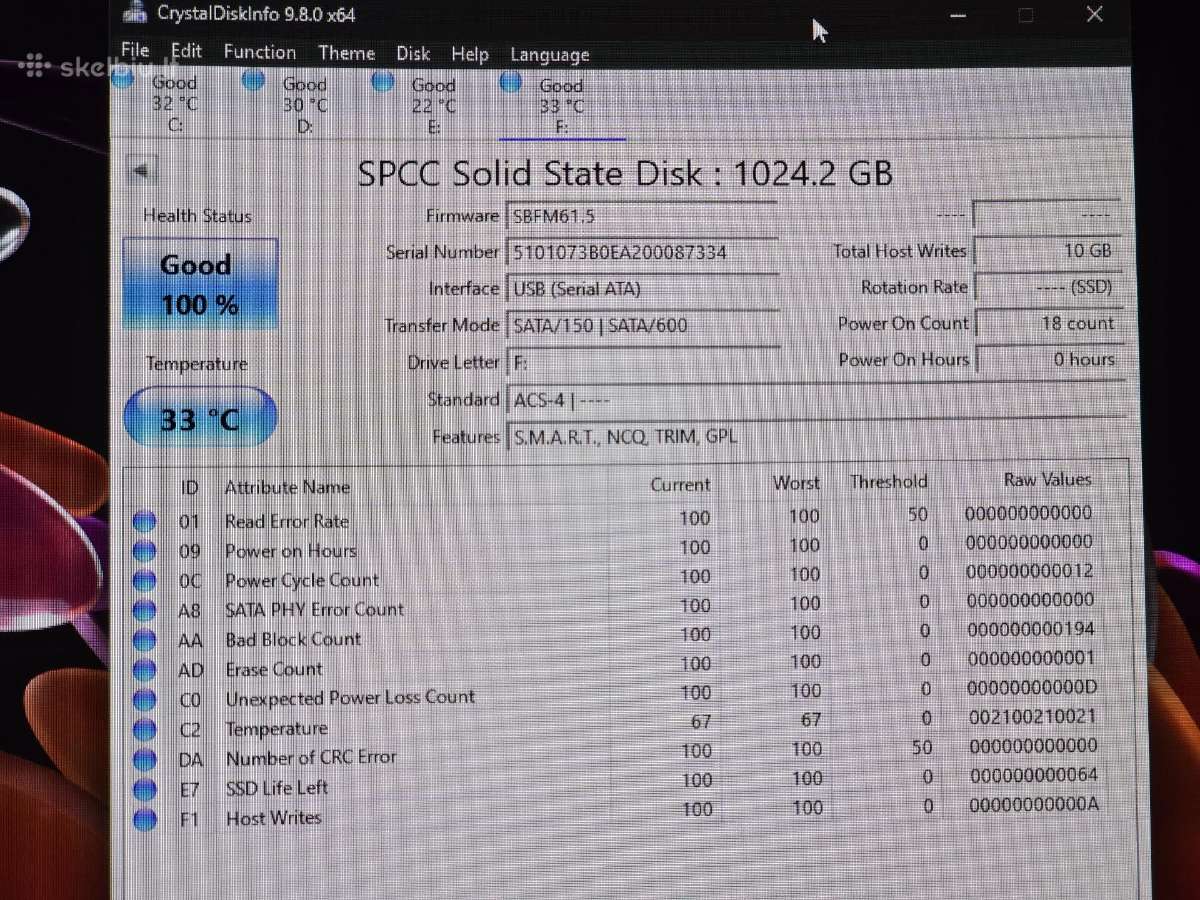
Task: Click the Interface field USB (Serial ATA)
Action: coord(642,289)
